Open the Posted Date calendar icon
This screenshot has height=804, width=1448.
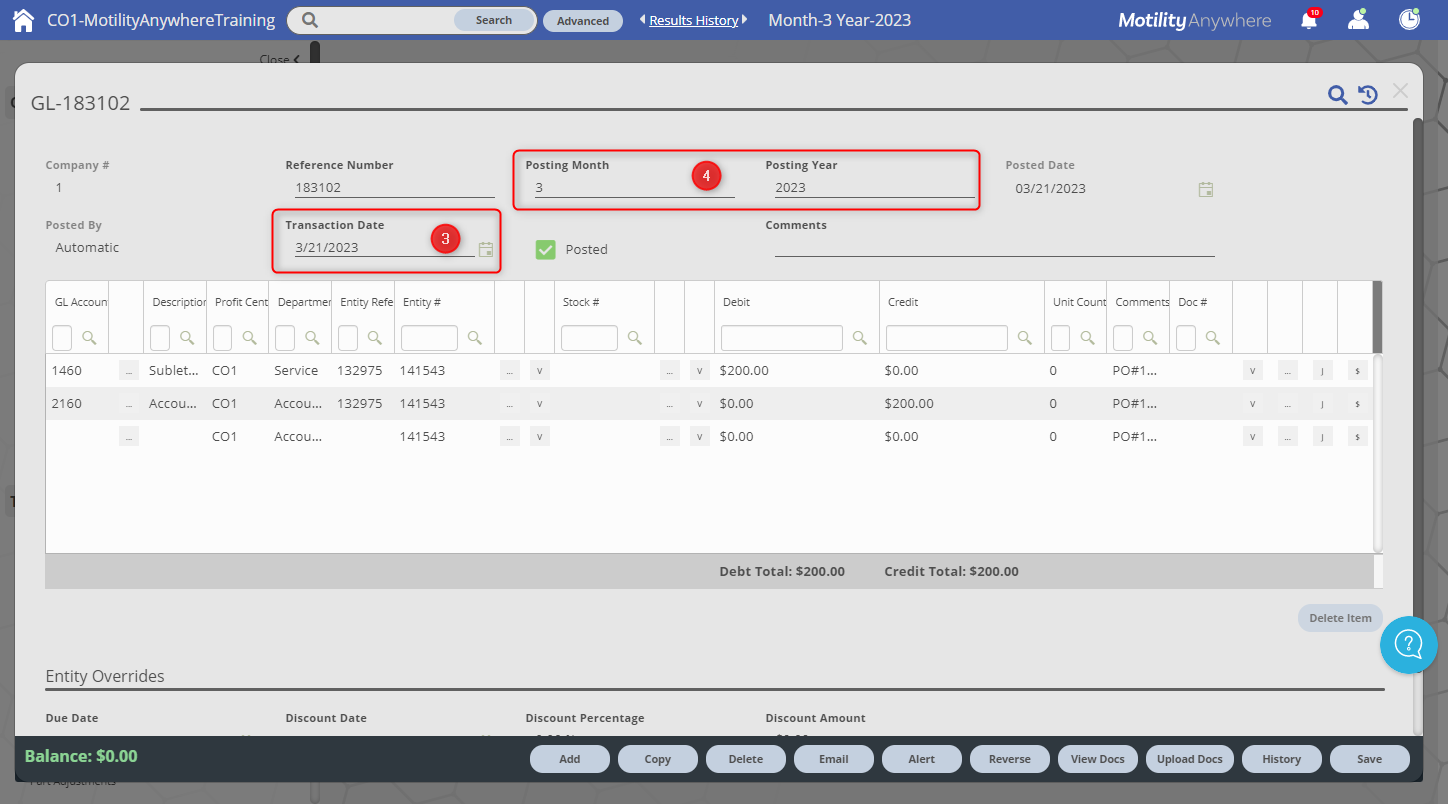point(1206,189)
